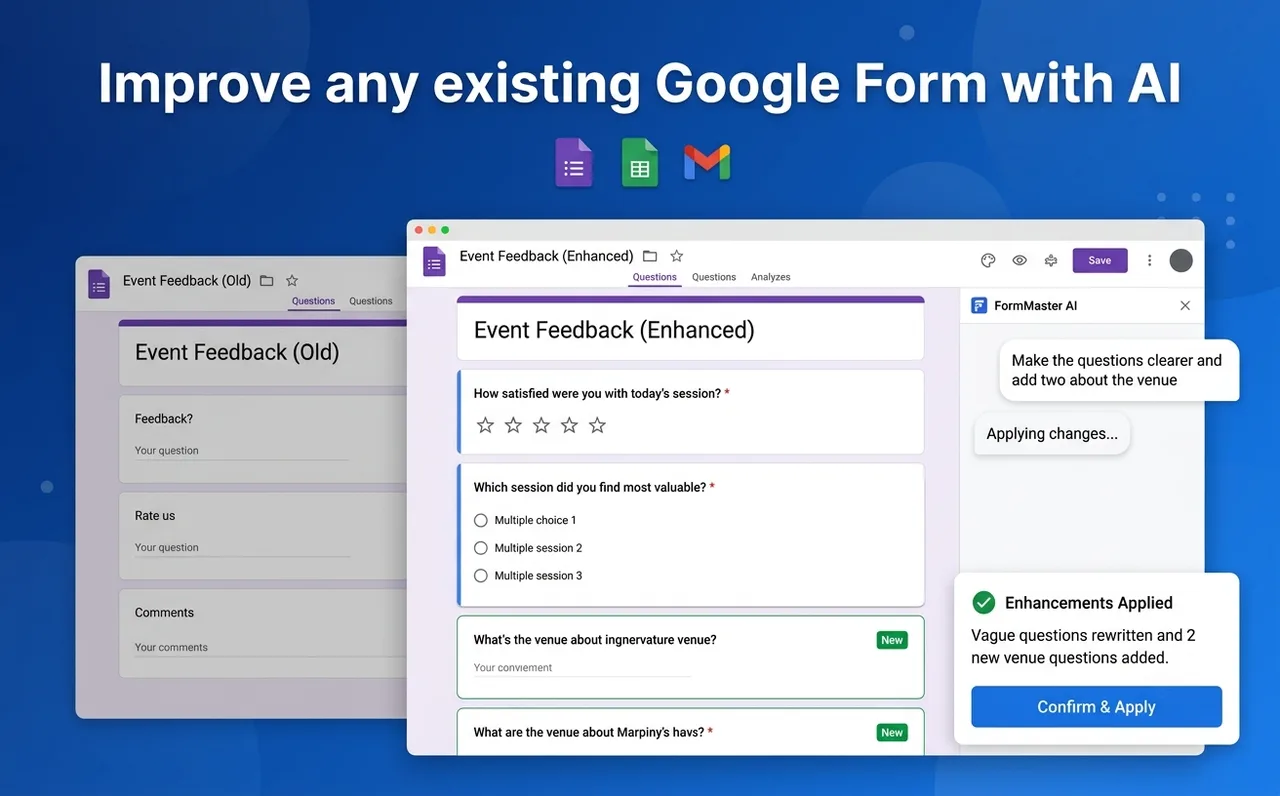The image size is (1280, 796).
Task: Click the Forms logo in Enhanced window header
Action: coord(434,261)
